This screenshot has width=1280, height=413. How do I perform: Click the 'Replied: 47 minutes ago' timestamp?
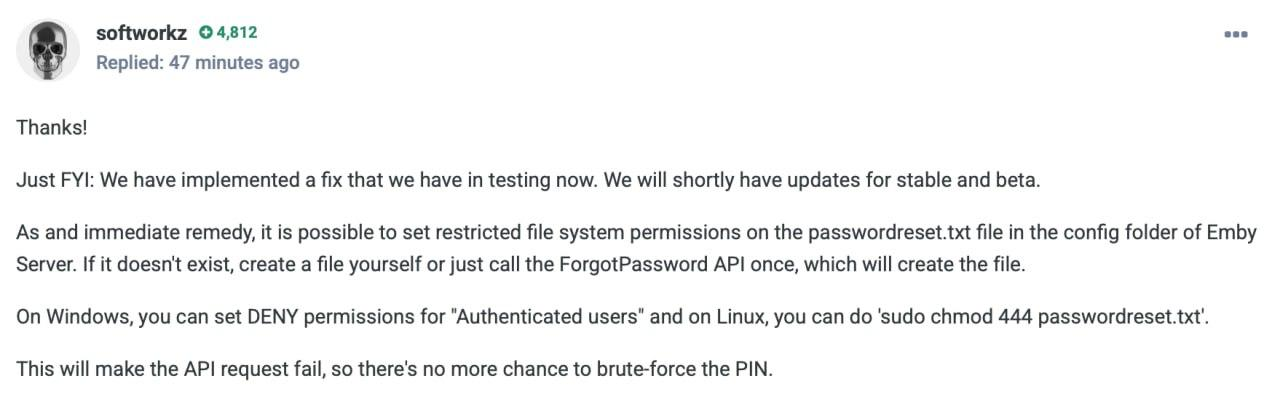[x=197, y=62]
